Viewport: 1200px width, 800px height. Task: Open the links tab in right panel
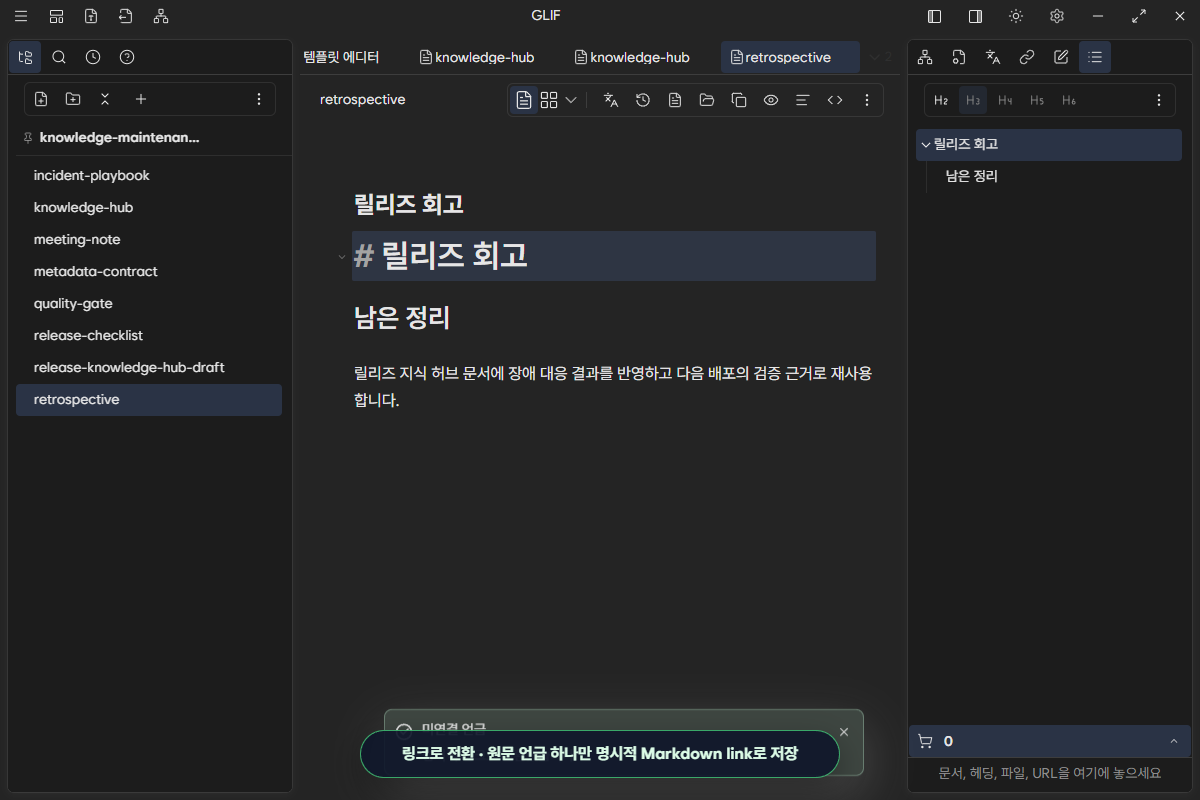click(1027, 57)
